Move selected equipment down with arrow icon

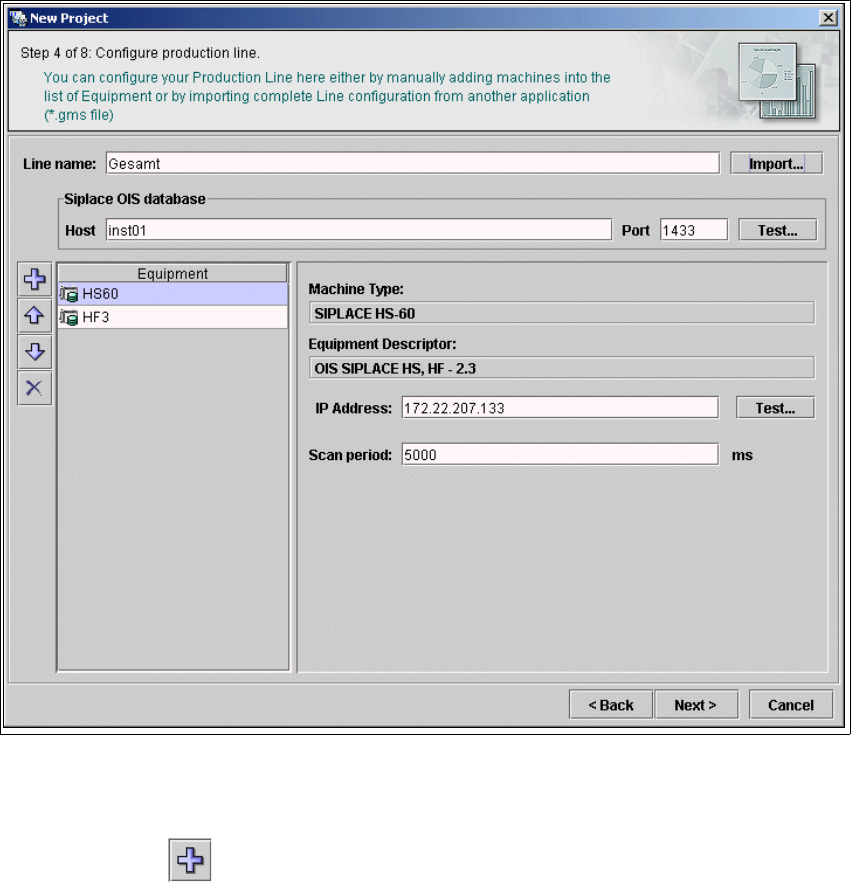point(35,352)
